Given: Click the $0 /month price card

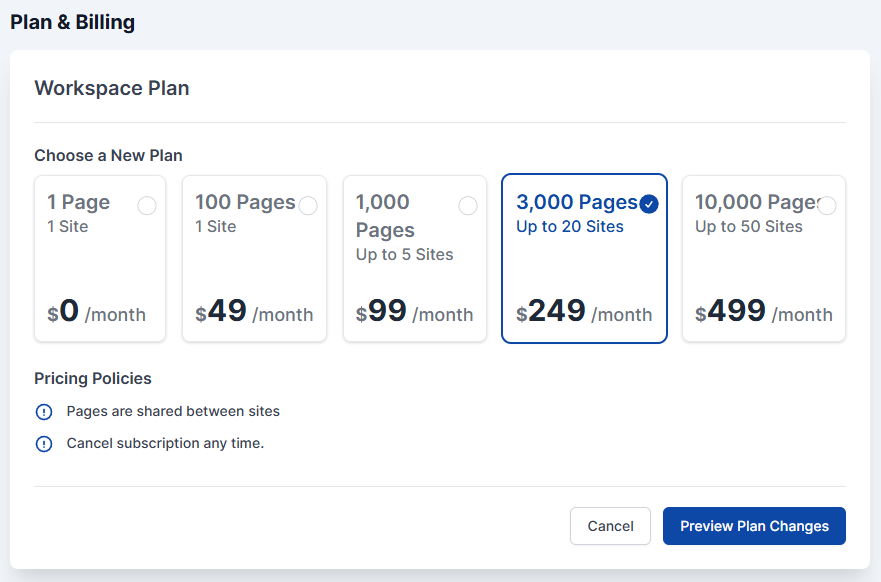Looking at the screenshot, I should pyautogui.click(x=97, y=312).
